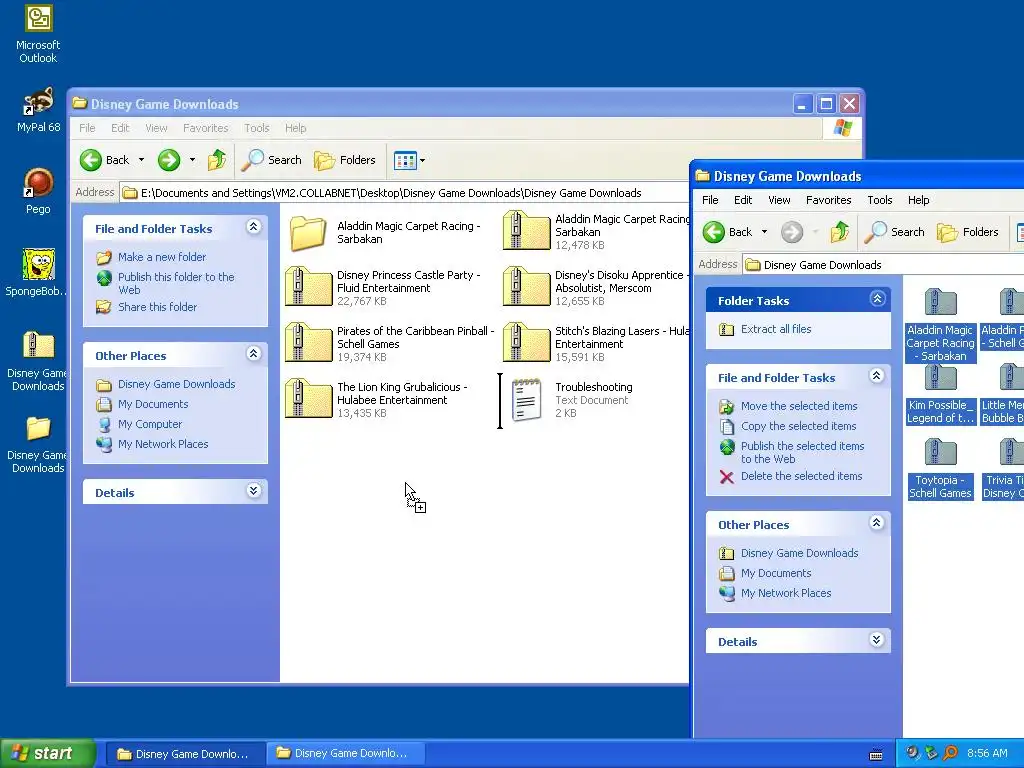Open the Pego desktop shortcut
This screenshot has width=1024, height=768.
[x=38, y=191]
